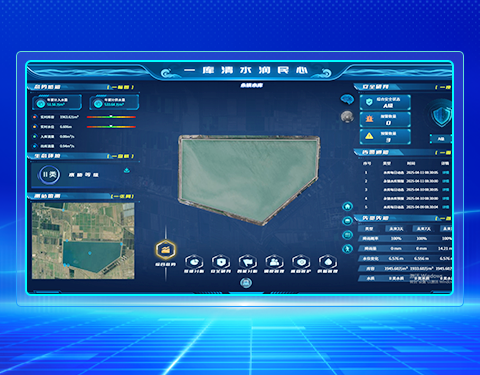Click the first red-green gauge bar
The image size is (480, 375).
(111, 117)
